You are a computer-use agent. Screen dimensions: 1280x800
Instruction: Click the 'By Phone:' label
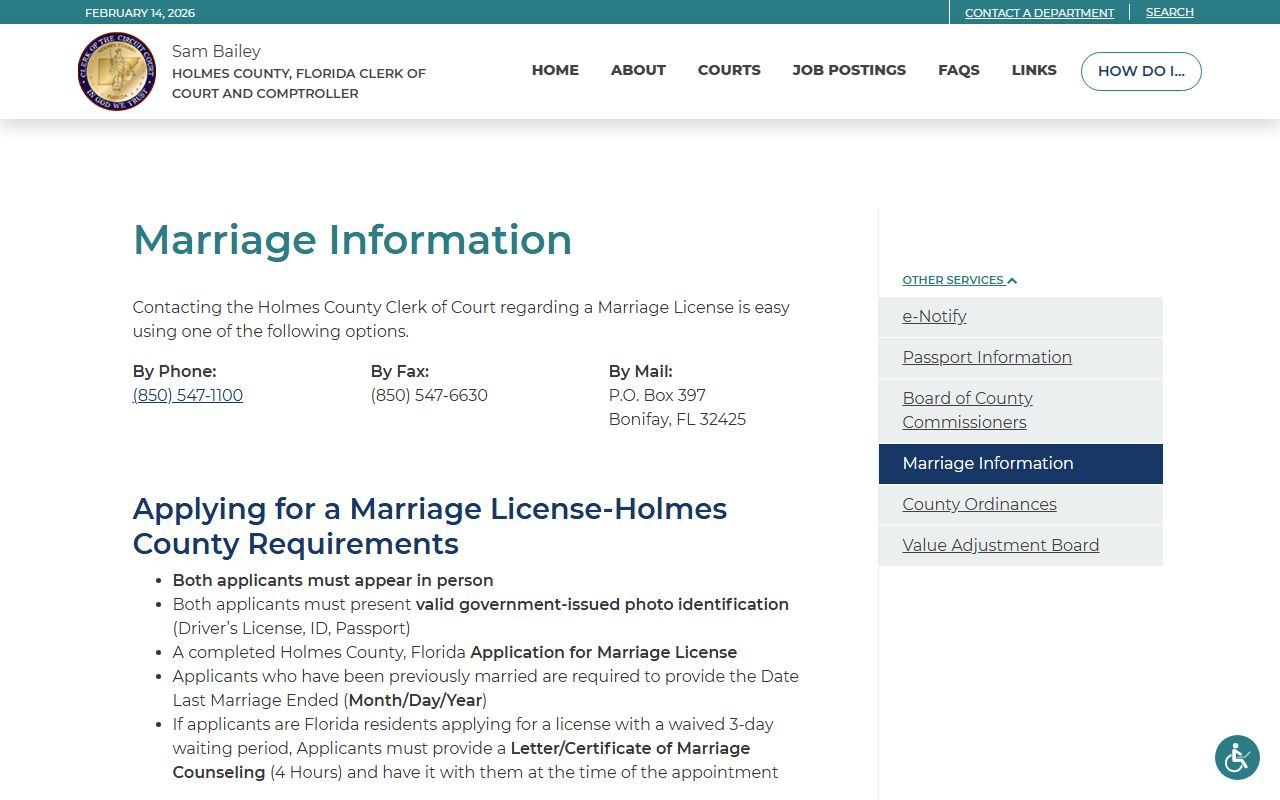(x=174, y=371)
